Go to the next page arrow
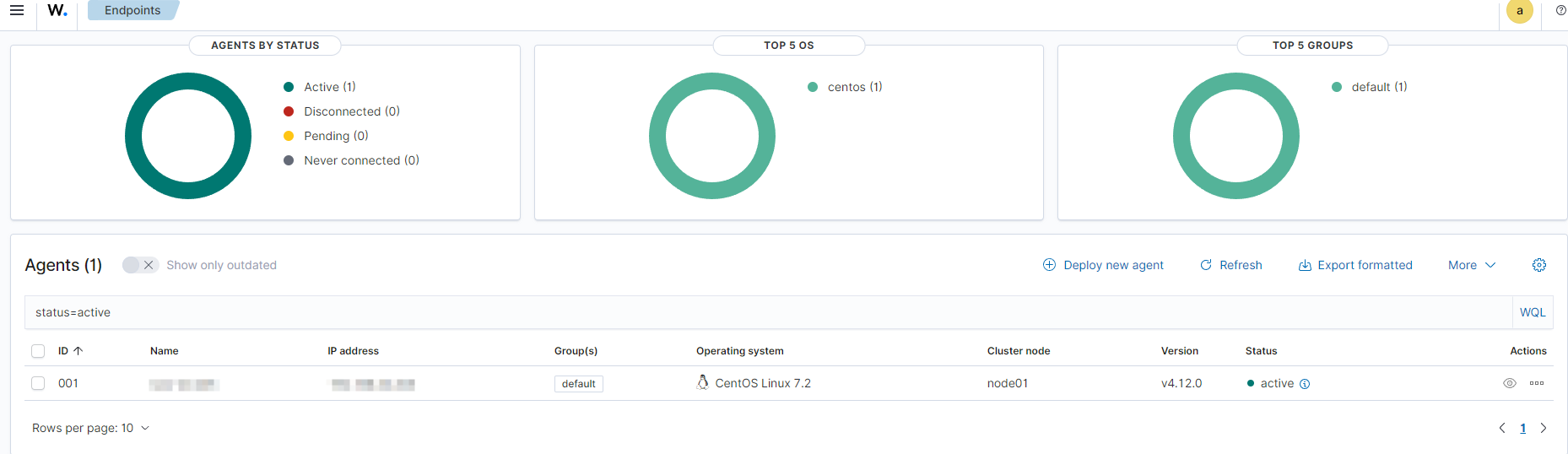 click(1544, 428)
